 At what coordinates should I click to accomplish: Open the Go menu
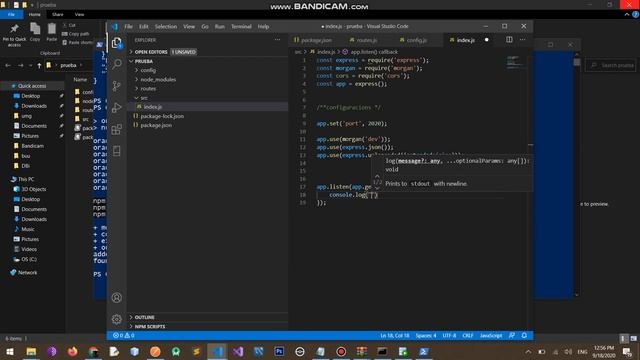[x=205, y=27]
